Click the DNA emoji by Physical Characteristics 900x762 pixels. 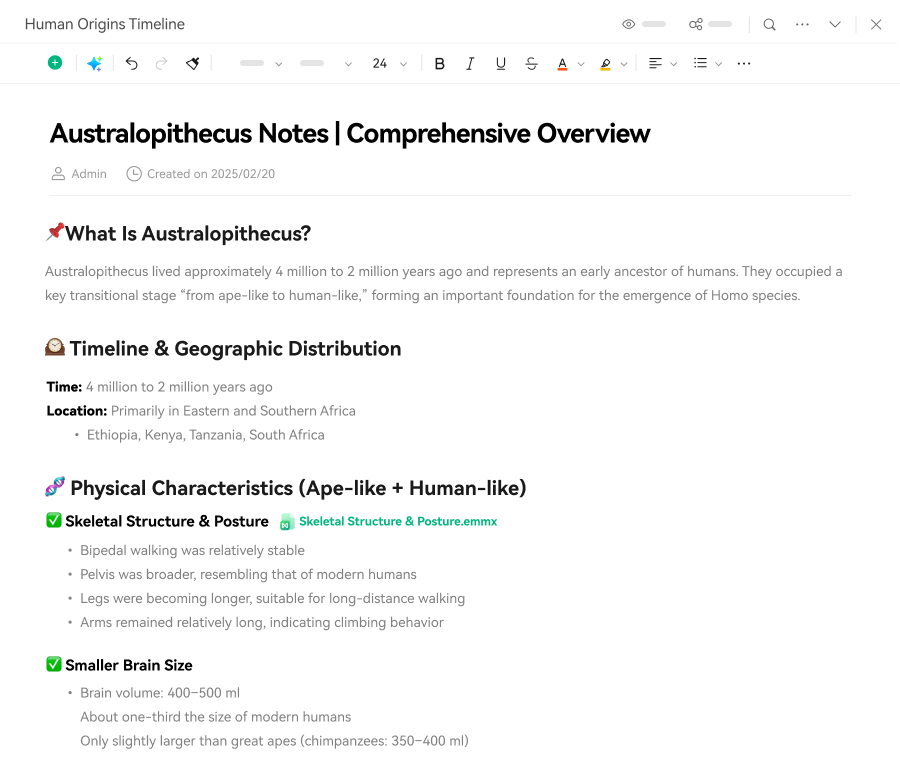[x=55, y=487]
